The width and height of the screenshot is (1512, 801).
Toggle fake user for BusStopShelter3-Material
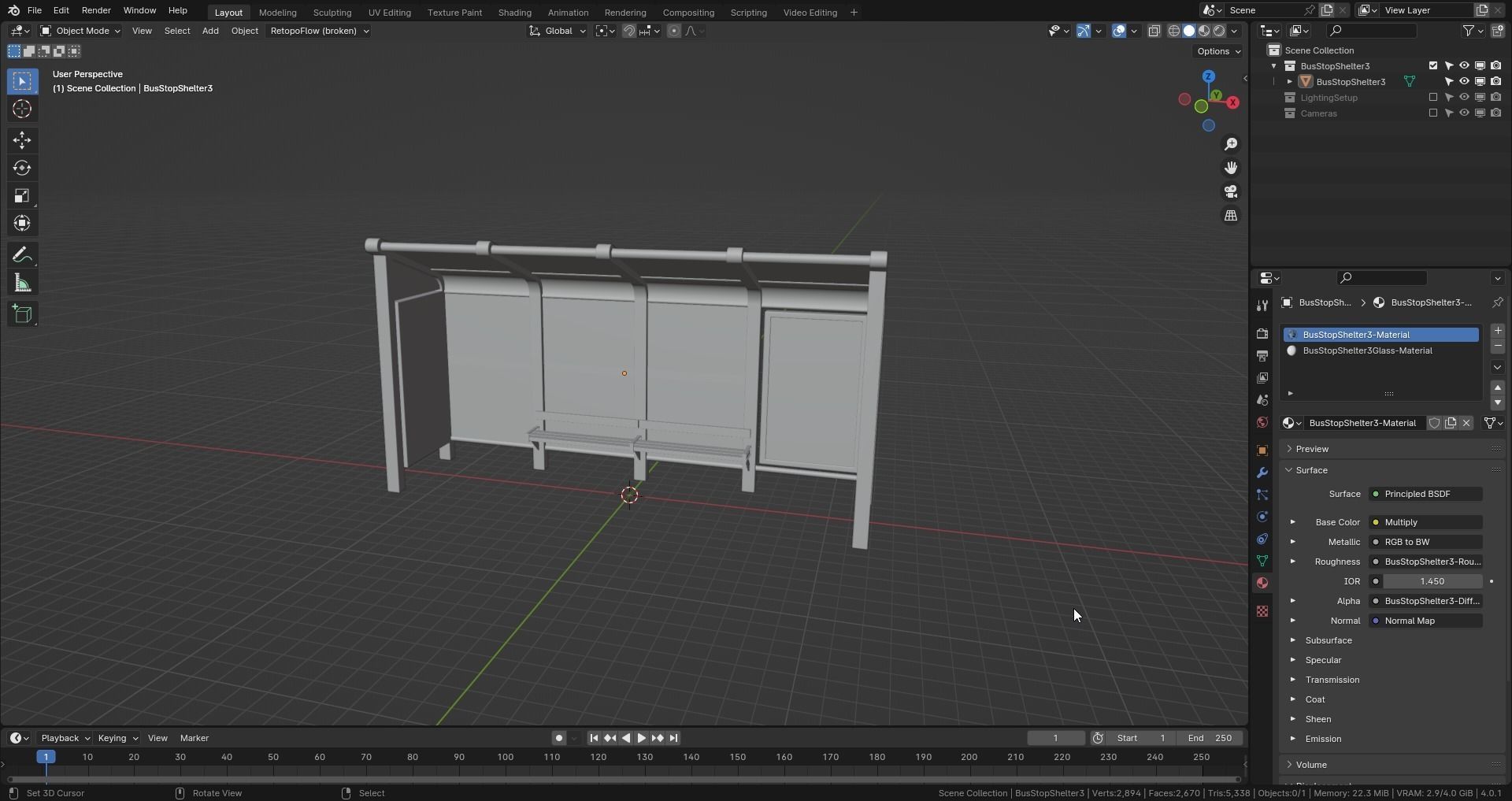pos(1435,423)
